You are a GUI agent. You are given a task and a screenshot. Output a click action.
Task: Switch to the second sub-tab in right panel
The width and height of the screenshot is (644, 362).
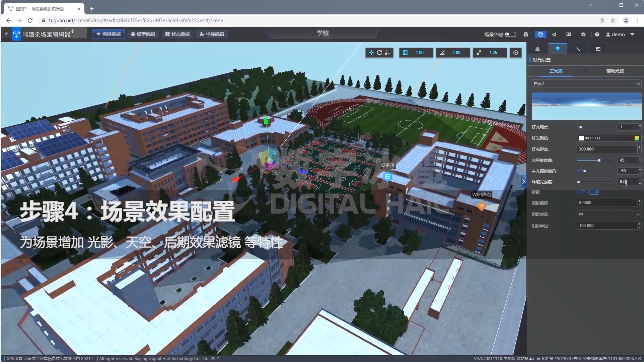(614, 71)
